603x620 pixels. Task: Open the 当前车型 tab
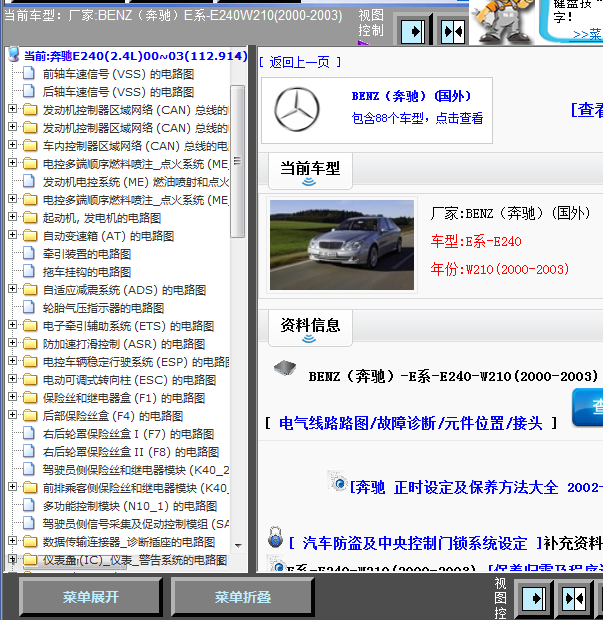310,171
